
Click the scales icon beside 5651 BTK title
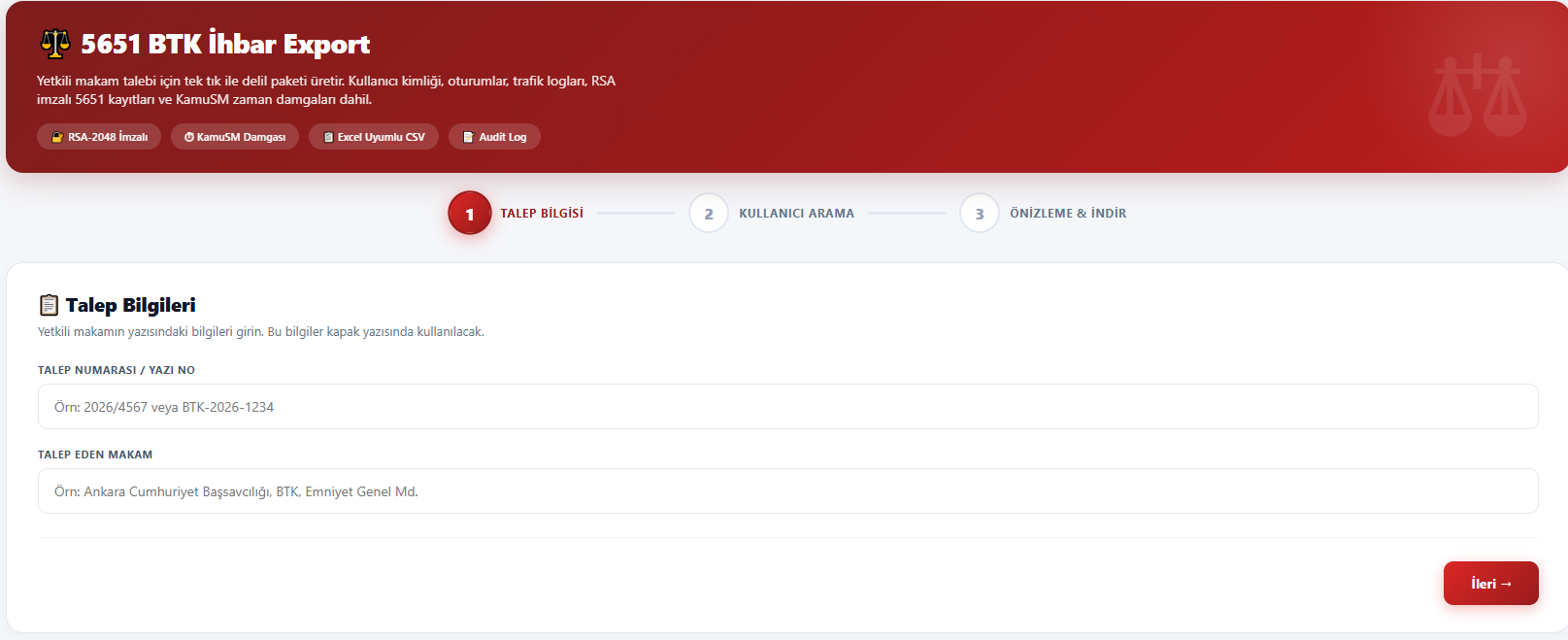tap(54, 44)
